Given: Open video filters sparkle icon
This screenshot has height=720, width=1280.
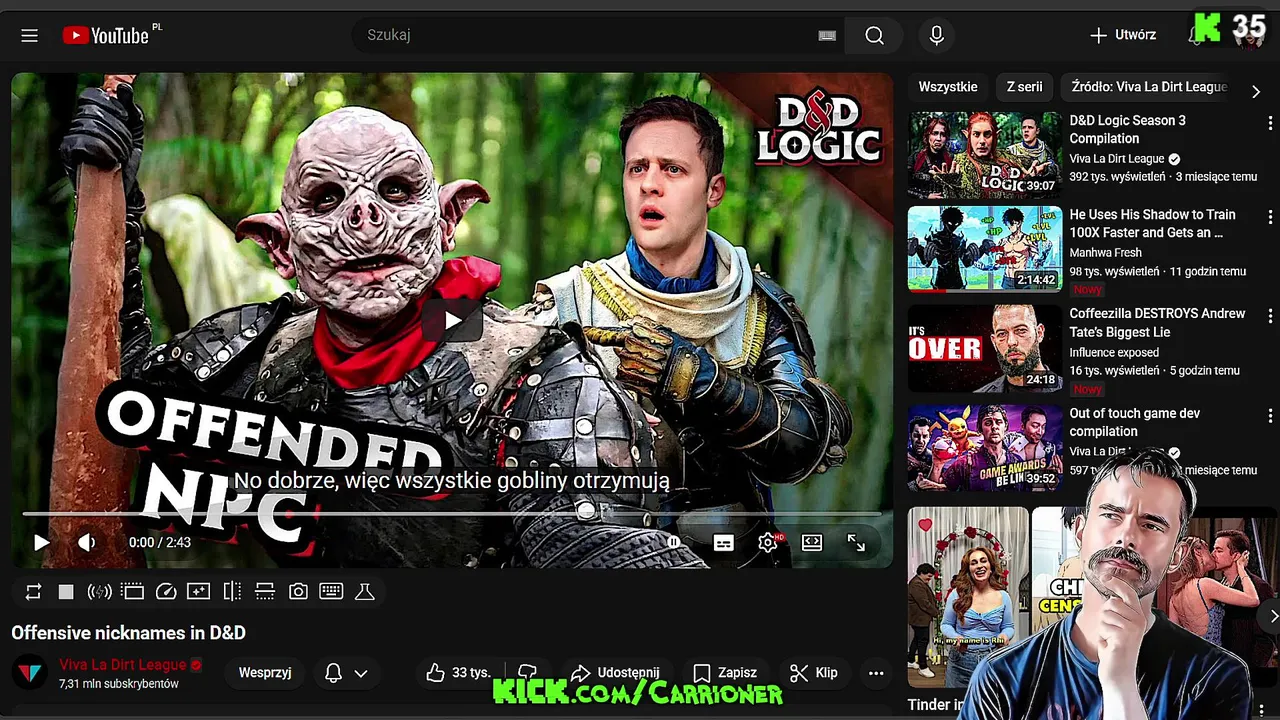Looking at the screenshot, I should point(199,592).
